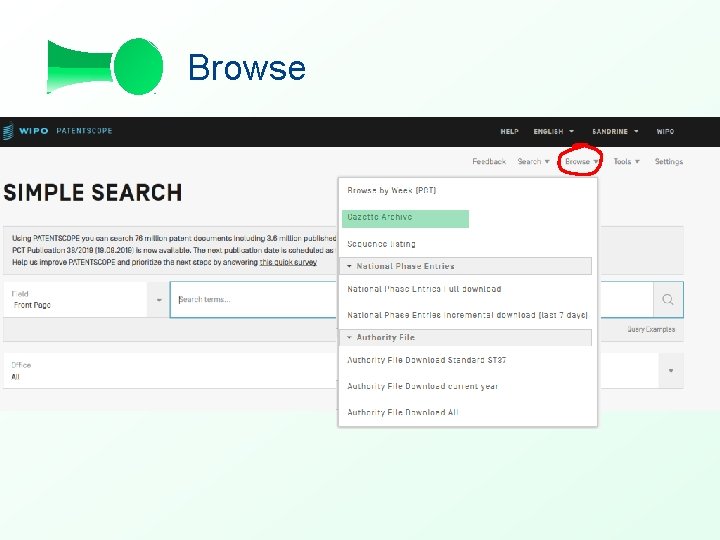Open the Browse menu
Image resolution: width=720 pixels, height=540 pixels.
click(581, 162)
